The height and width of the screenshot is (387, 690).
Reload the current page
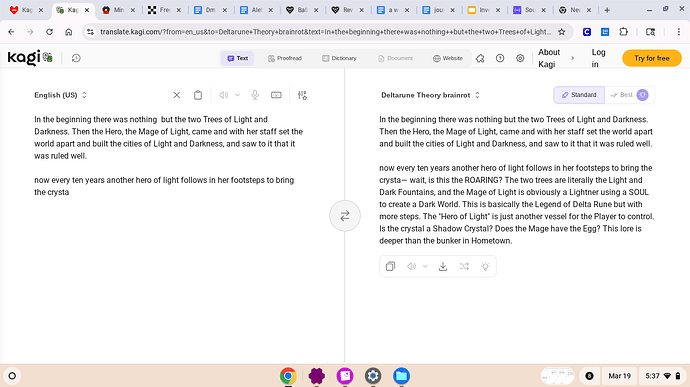[49, 32]
